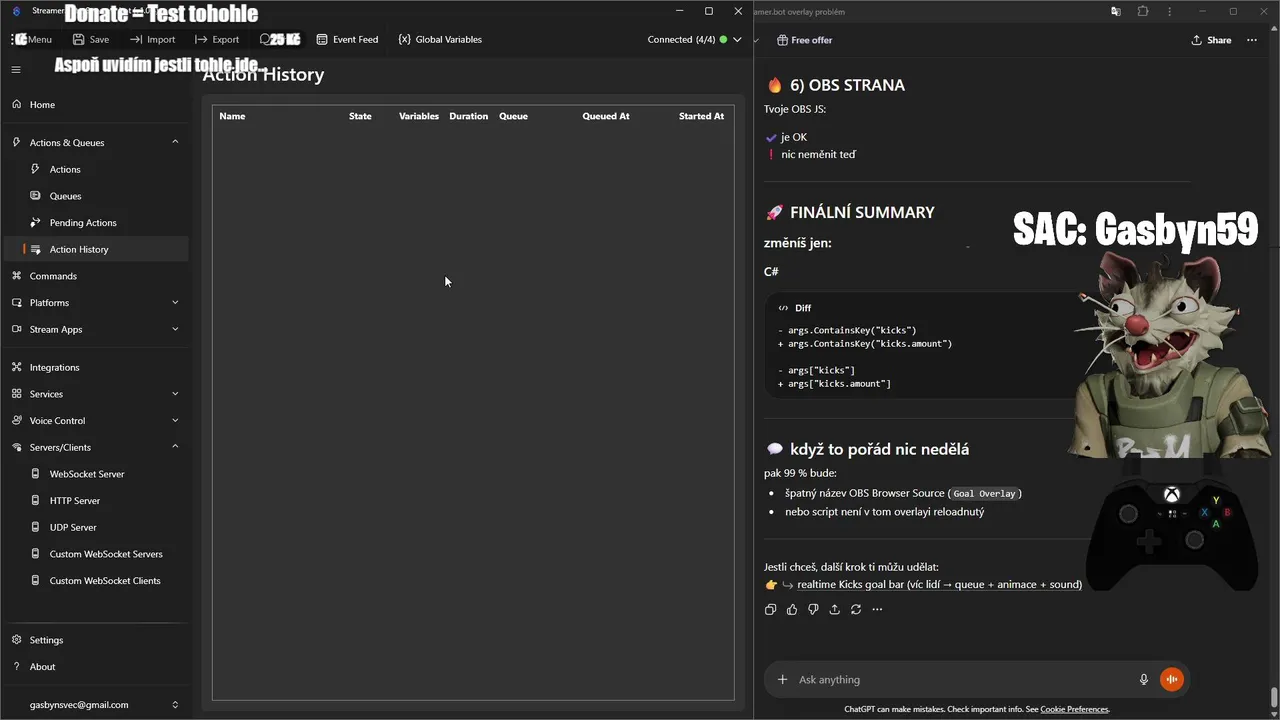Viewport: 1280px width, 720px height.
Task: Open the Cookie Preferences link
Action: coord(1074,709)
